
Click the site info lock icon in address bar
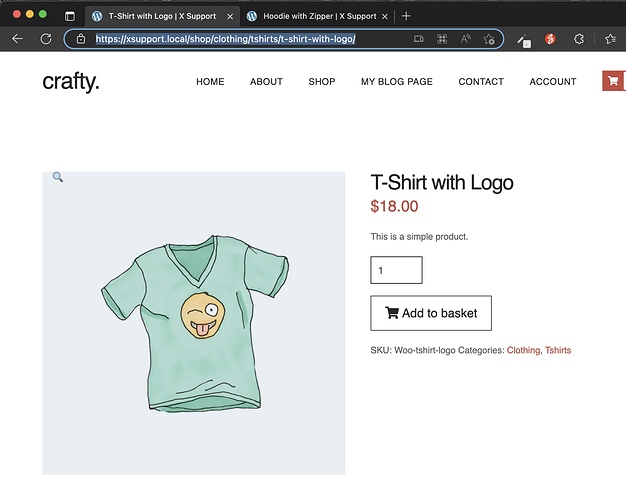81,39
